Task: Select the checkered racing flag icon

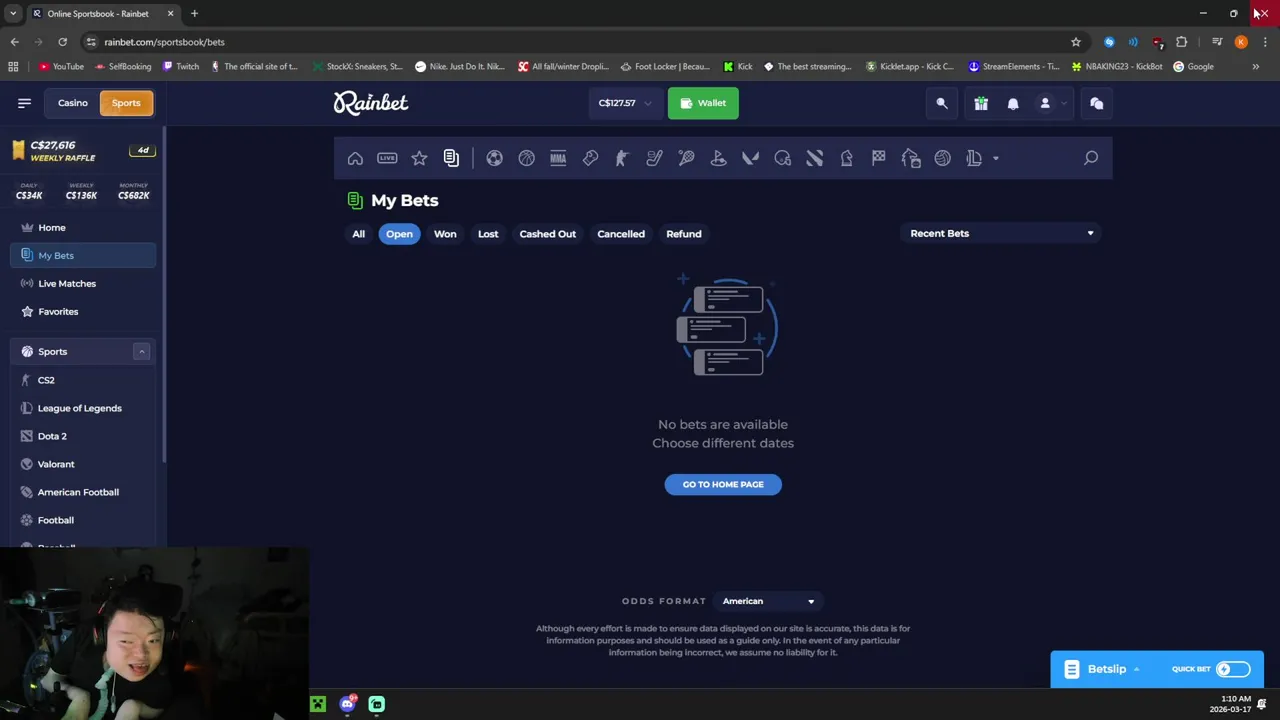Action: pos(878,158)
